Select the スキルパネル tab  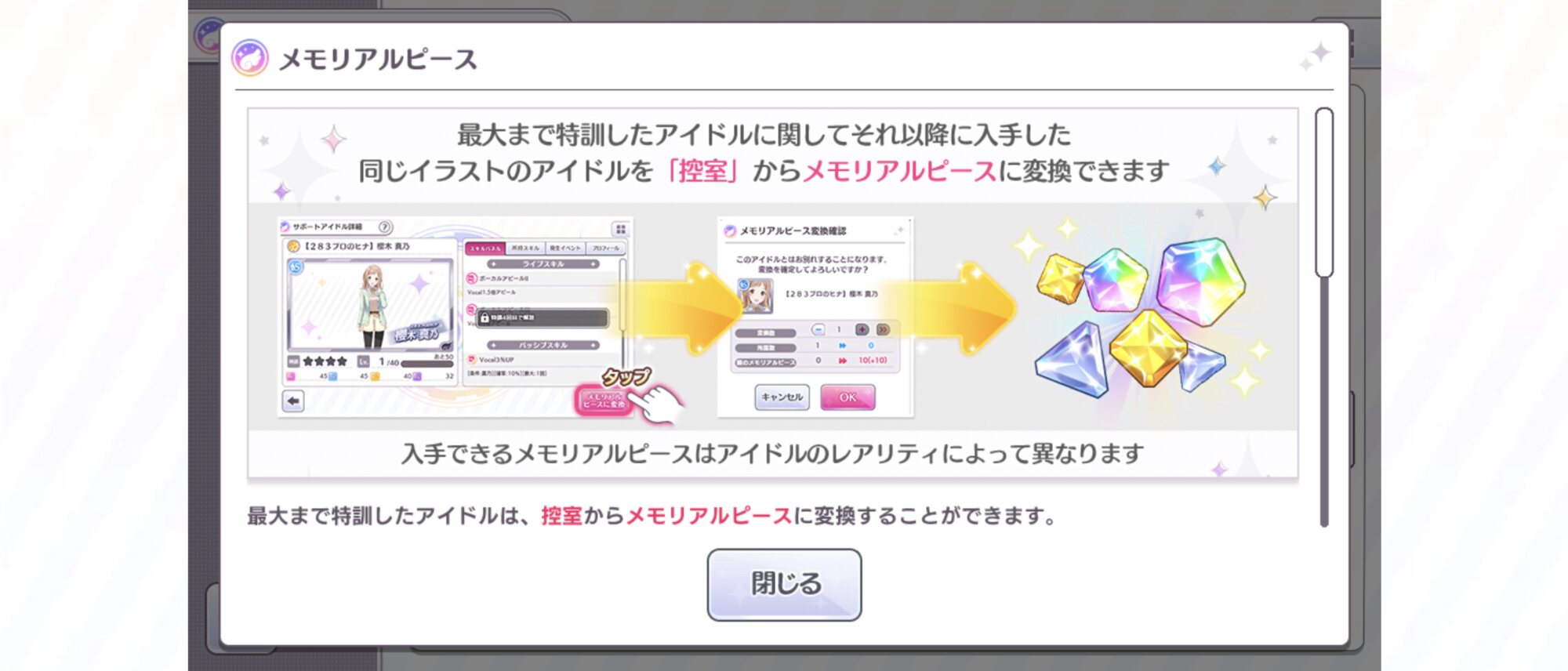pos(485,248)
